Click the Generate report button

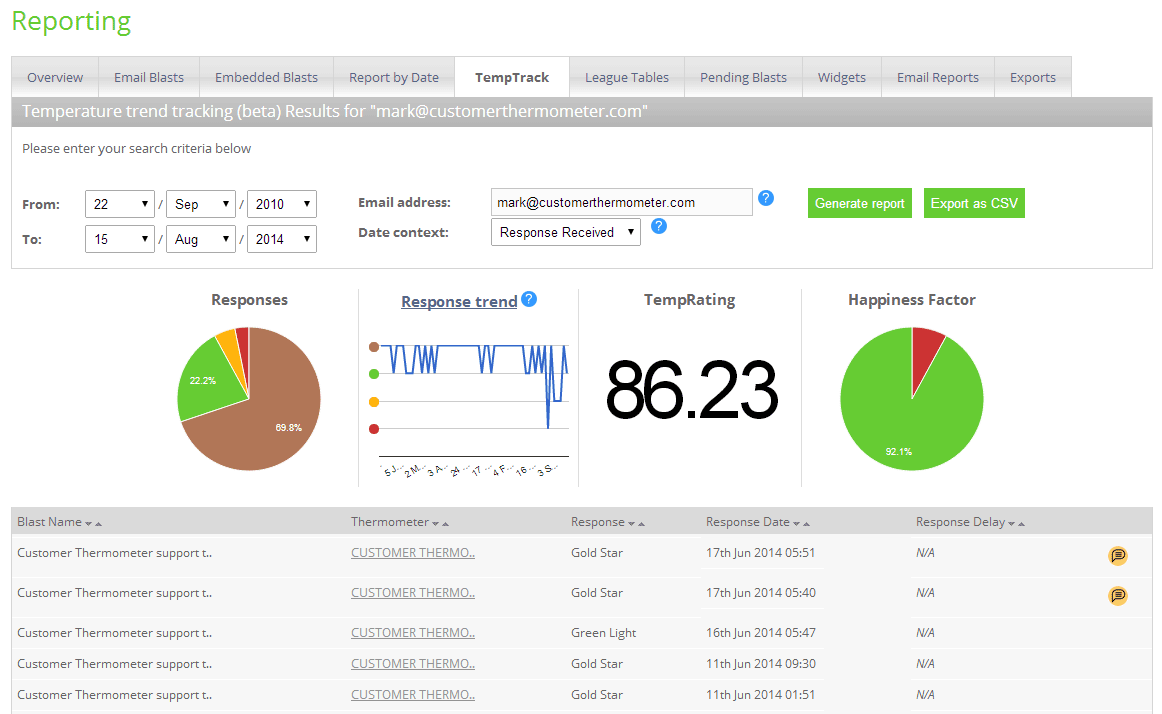pos(860,203)
